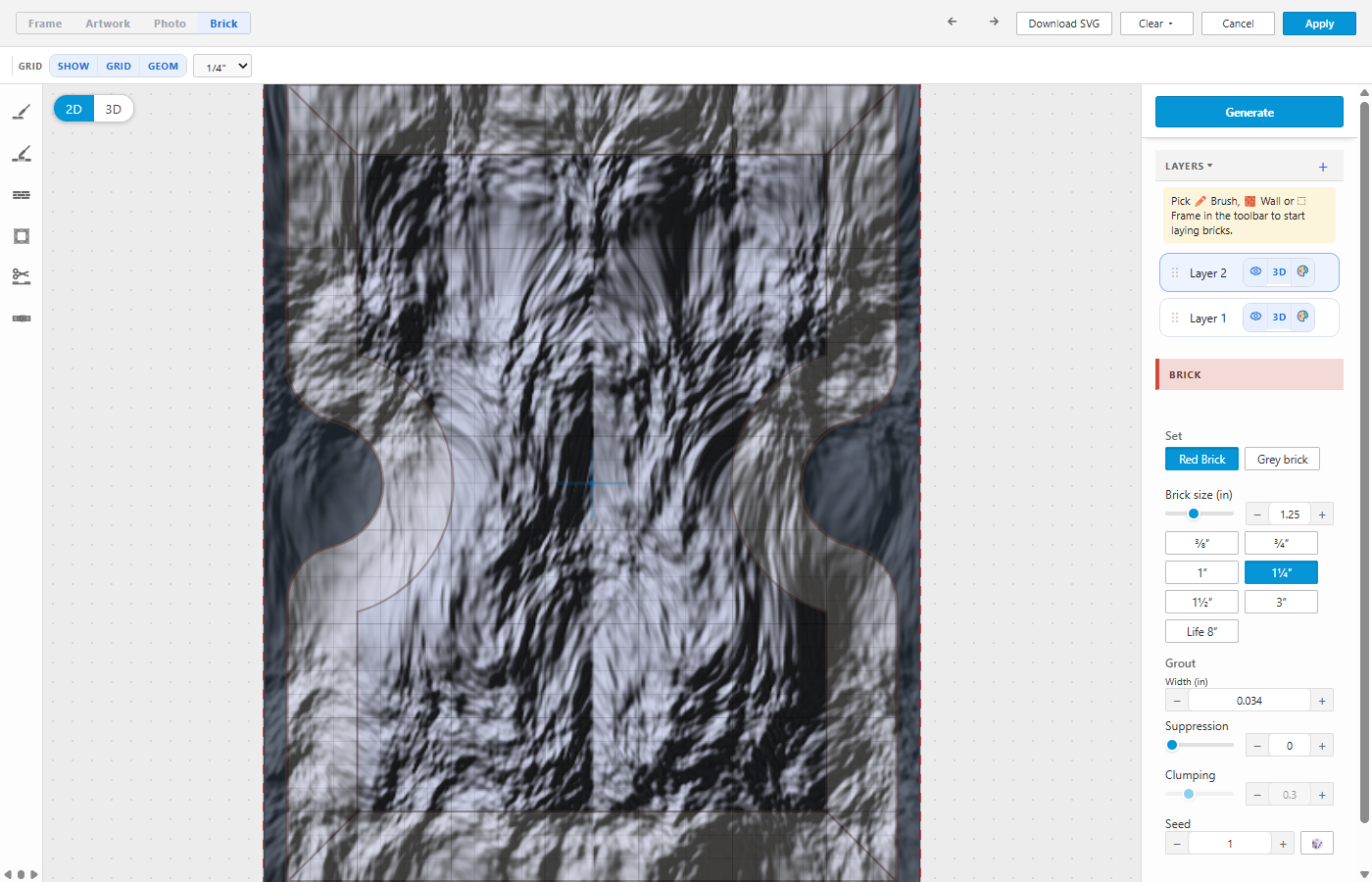Increase the Seed value with plus
This screenshot has height=882, width=1372.
coord(1283,844)
